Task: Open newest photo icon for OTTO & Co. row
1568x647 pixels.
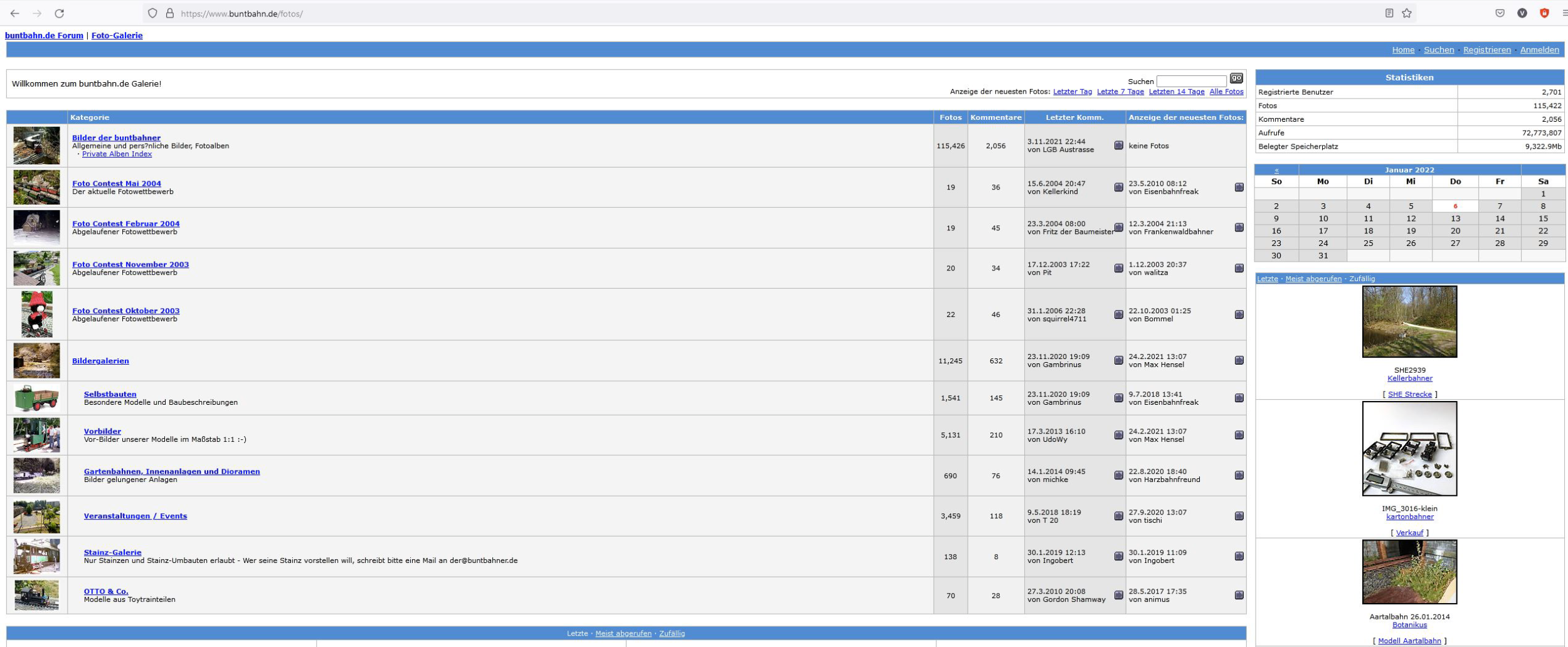Action: tap(1239, 595)
